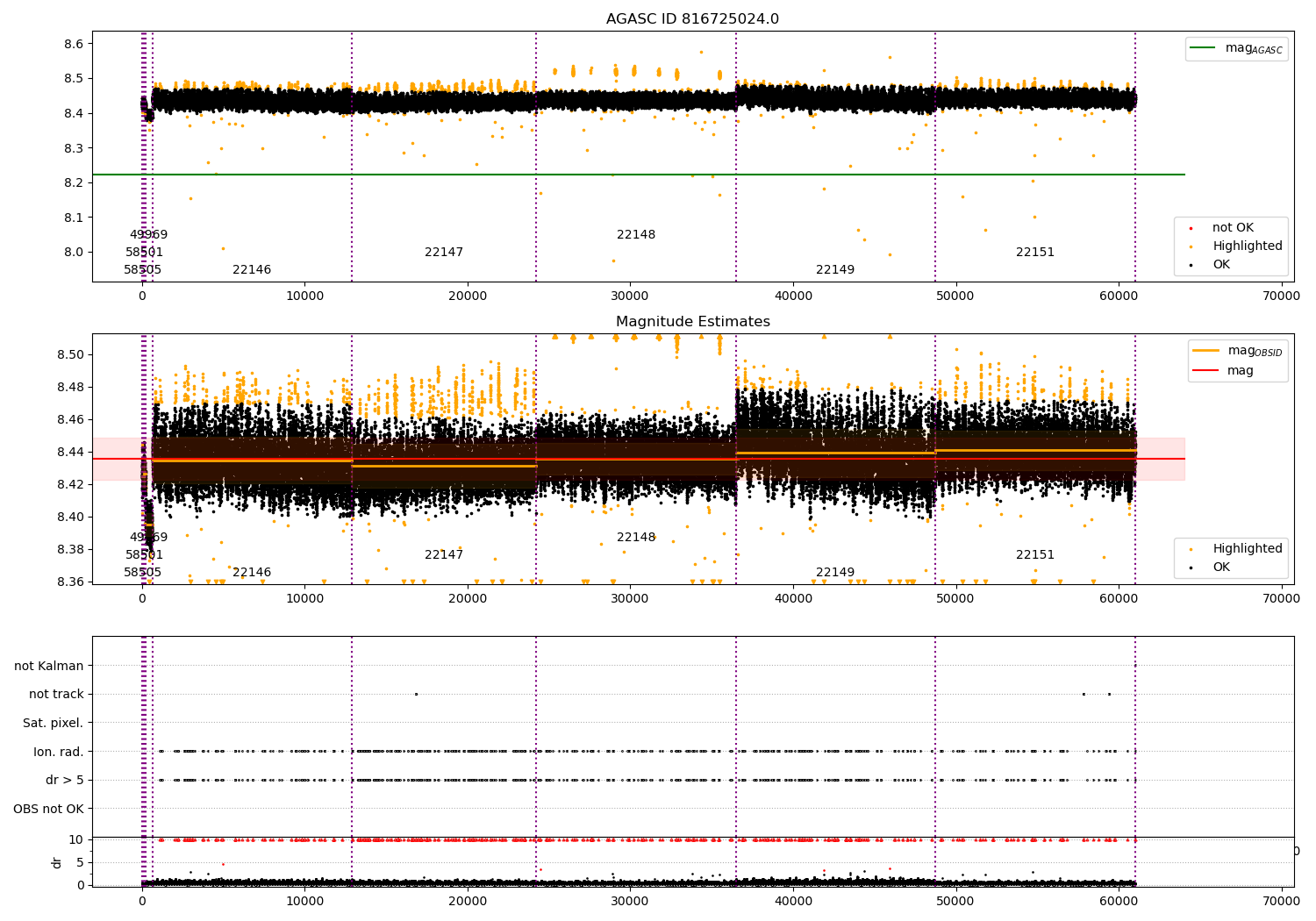The width and height of the screenshot is (1316, 921).
Task: Click obsid label 22147 in middle plot
Action: coord(444,554)
